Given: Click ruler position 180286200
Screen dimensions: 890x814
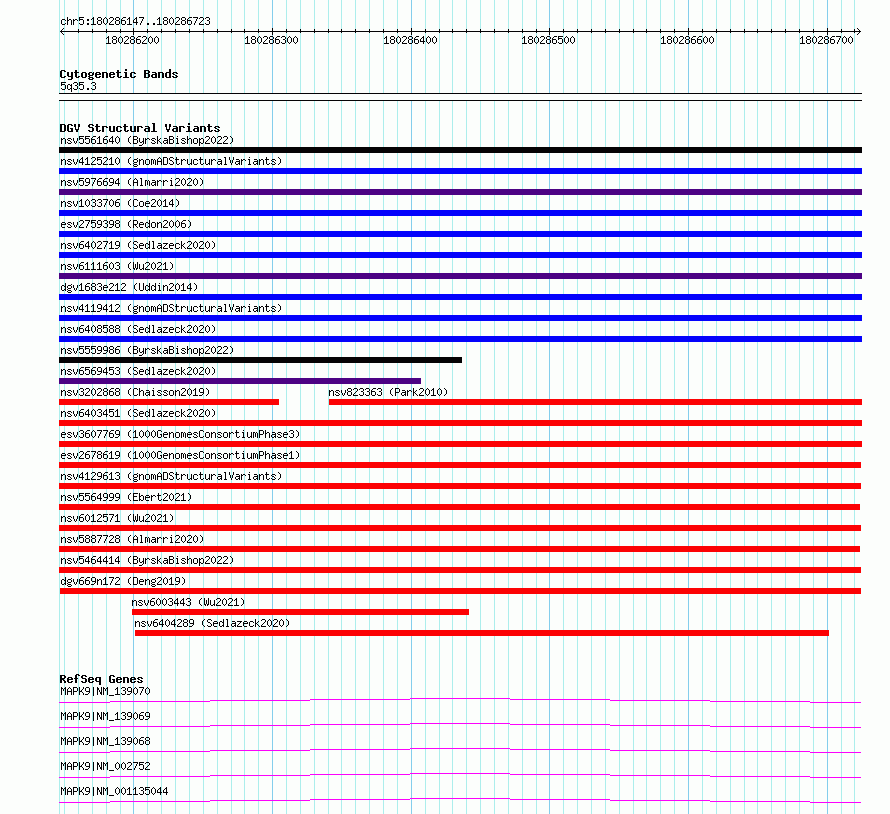Looking at the screenshot, I should click(x=132, y=40).
